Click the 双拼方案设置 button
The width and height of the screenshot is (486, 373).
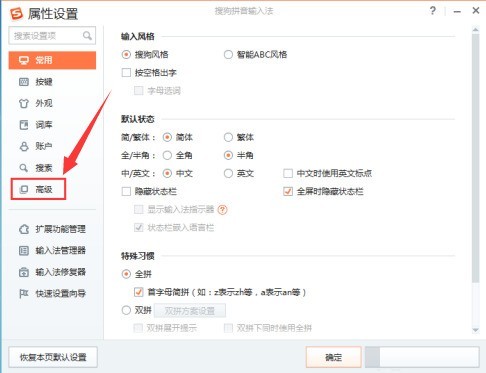point(190,311)
